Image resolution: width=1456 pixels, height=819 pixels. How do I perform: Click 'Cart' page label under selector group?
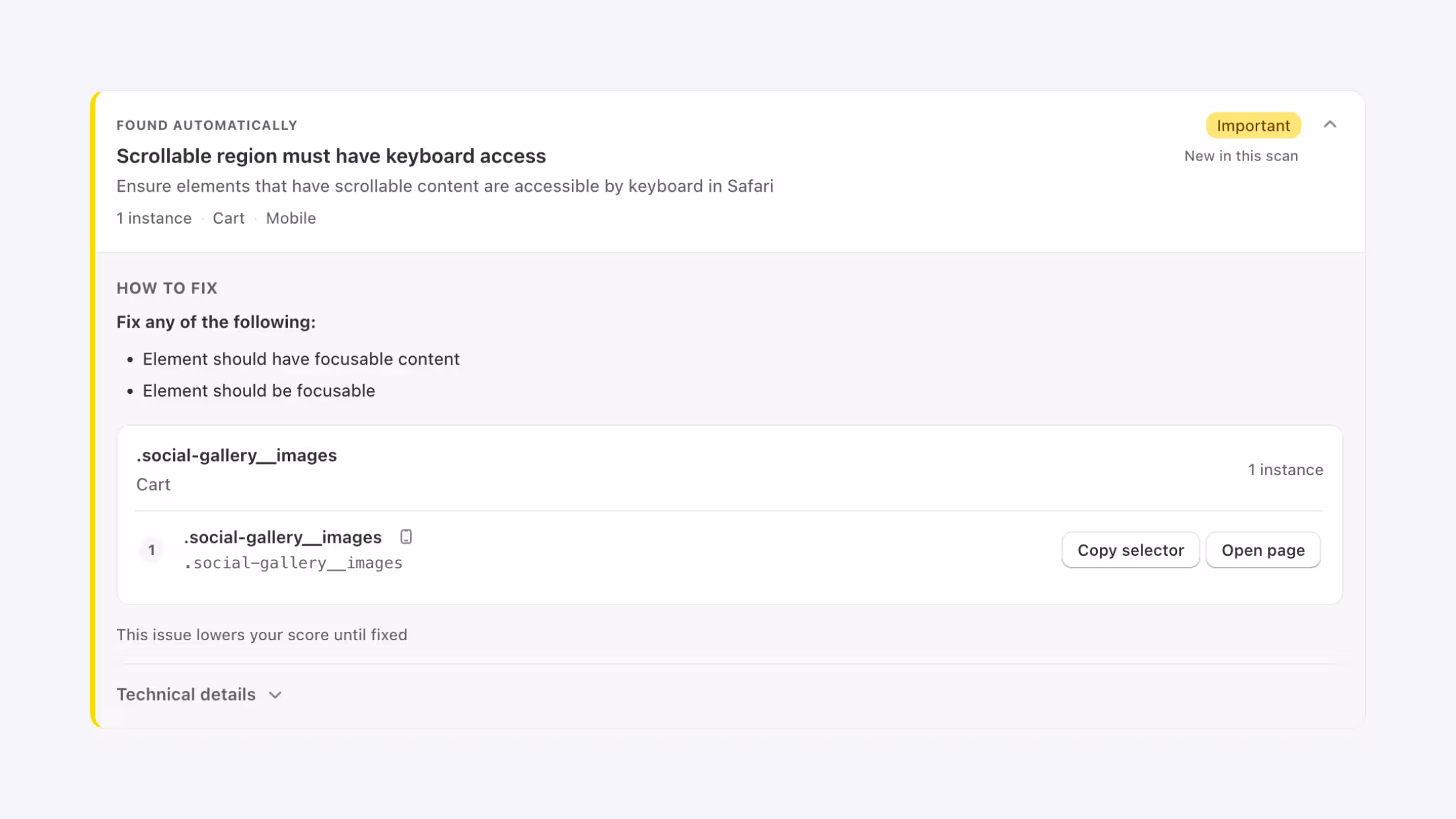point(153,484)
